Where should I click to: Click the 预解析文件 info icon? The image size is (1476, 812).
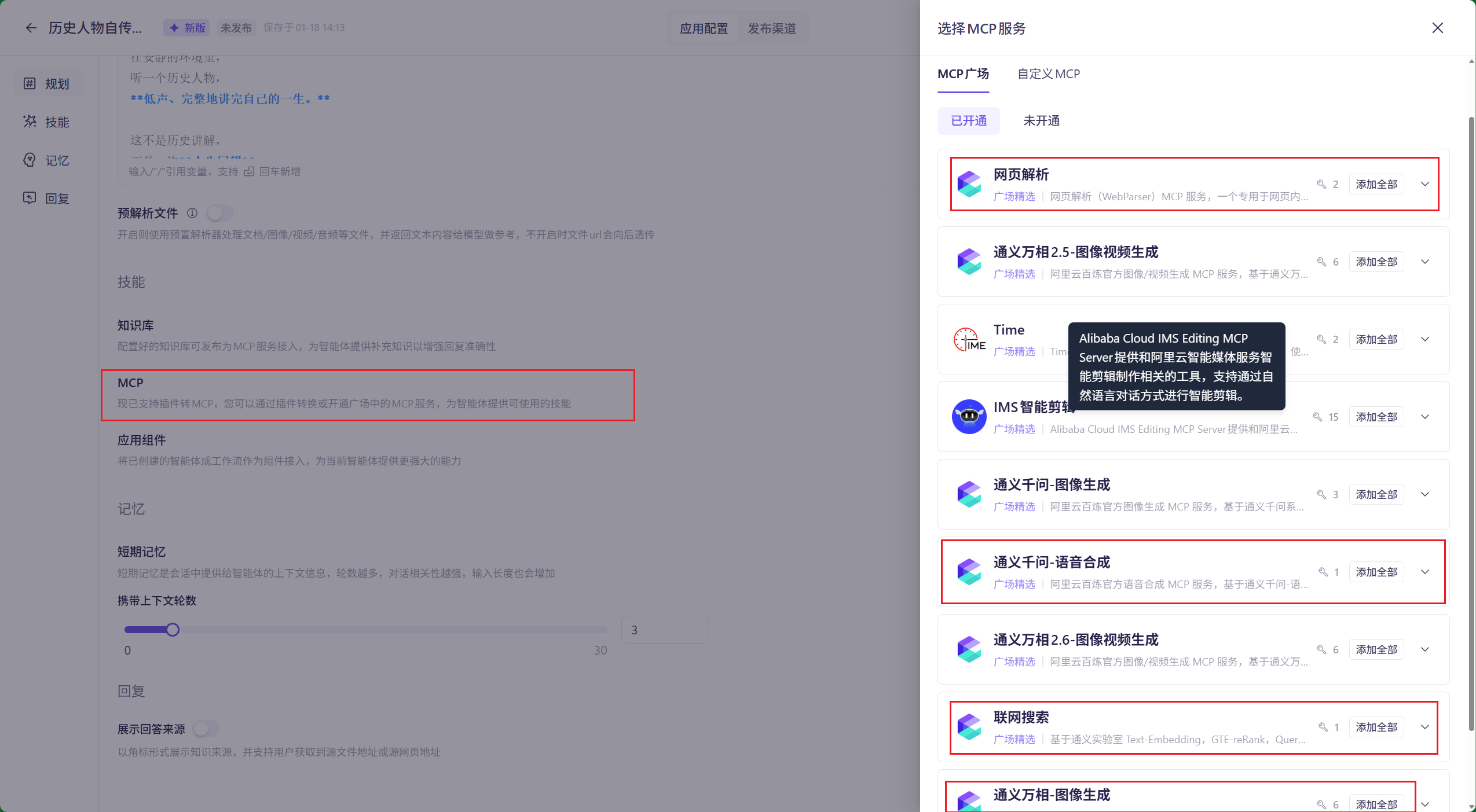point(192,213)
